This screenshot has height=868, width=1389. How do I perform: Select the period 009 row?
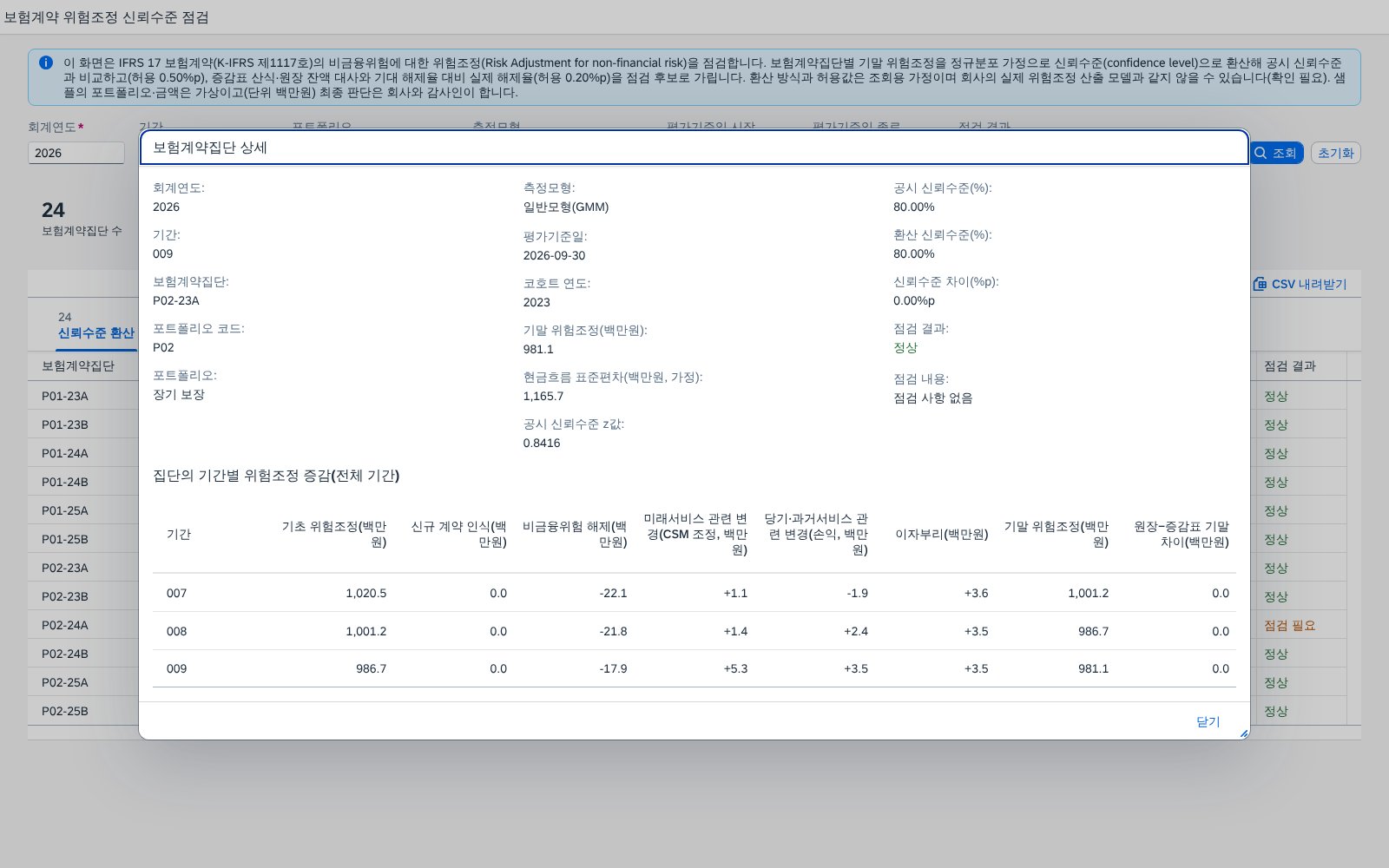pos(694,668)
